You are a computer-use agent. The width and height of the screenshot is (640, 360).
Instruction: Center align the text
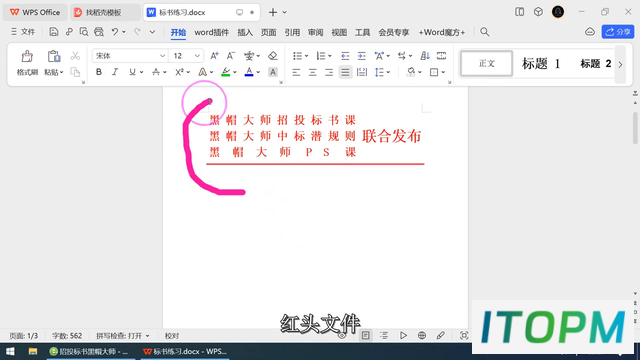[x=313, y=73]
